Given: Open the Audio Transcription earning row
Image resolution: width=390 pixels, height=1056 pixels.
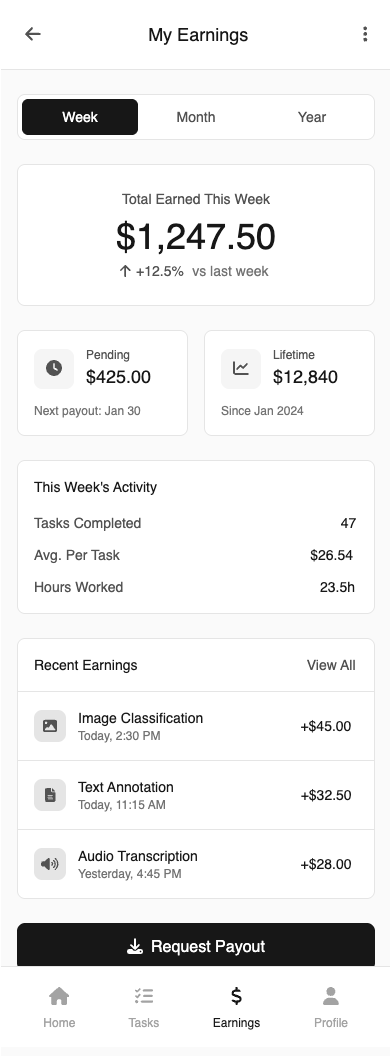Looking at the screenshot, I should coord(196,864).
